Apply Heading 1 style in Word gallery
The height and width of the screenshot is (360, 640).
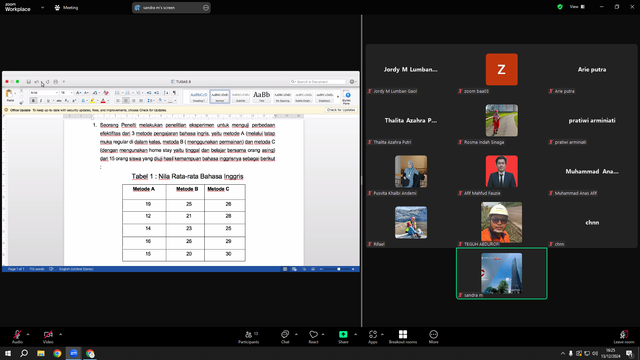pos(198,96)
